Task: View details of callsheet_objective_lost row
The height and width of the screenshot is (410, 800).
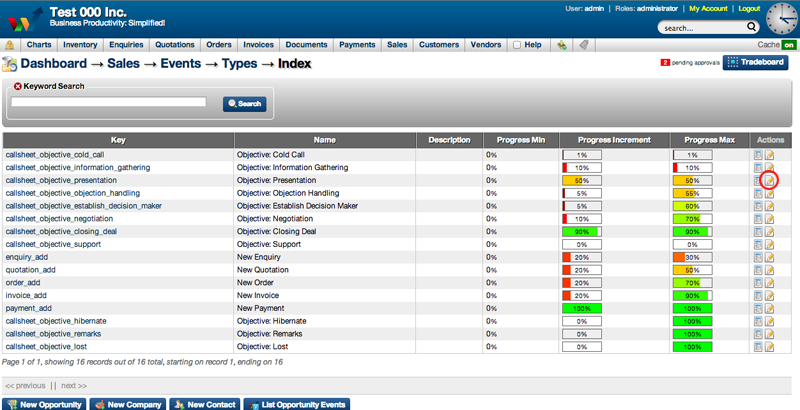Action: (758, 346)
